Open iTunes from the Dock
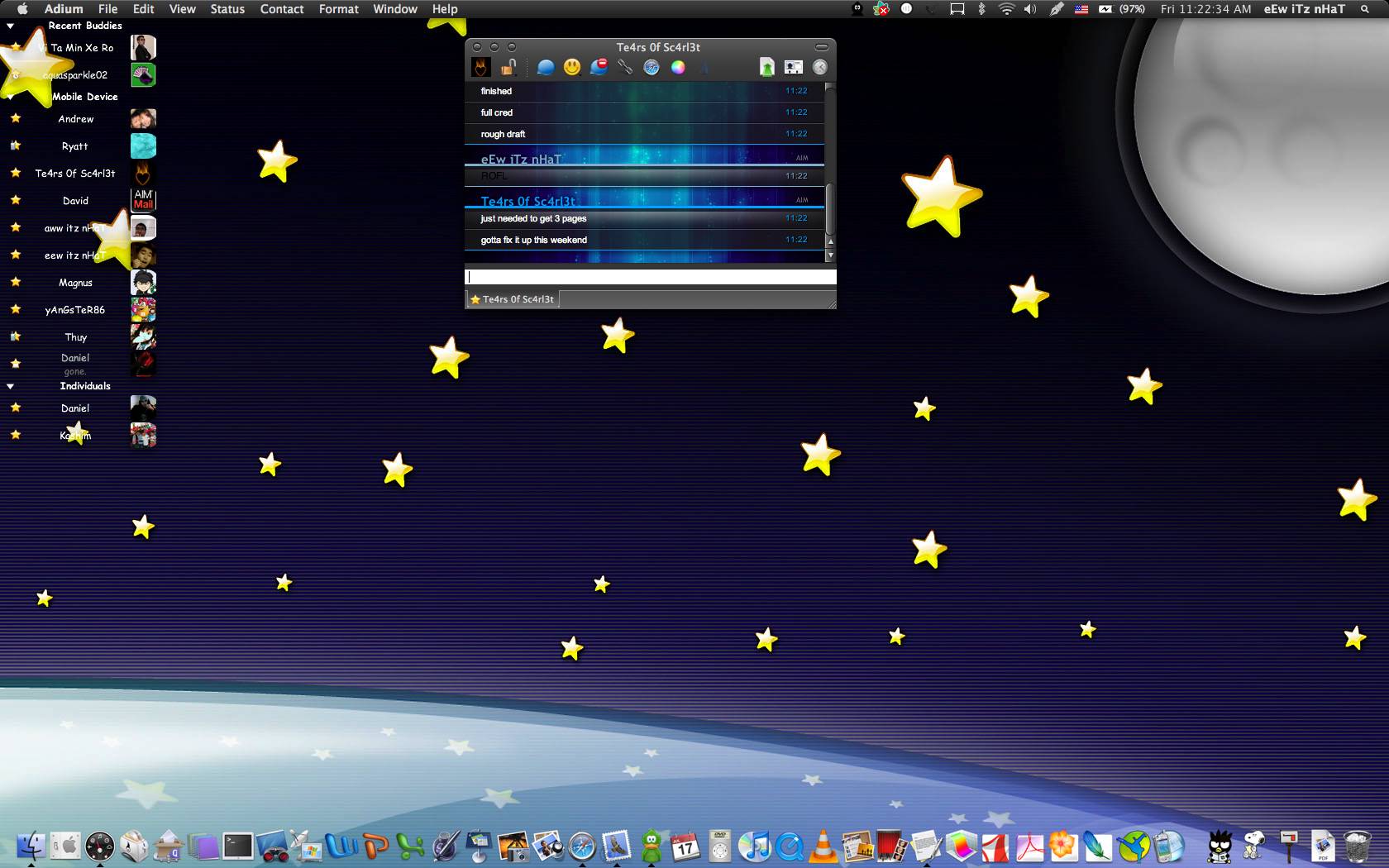Image resolution: width=1389 pixels, height=868 pixels. pyautogui.click(x=754, y=846)
